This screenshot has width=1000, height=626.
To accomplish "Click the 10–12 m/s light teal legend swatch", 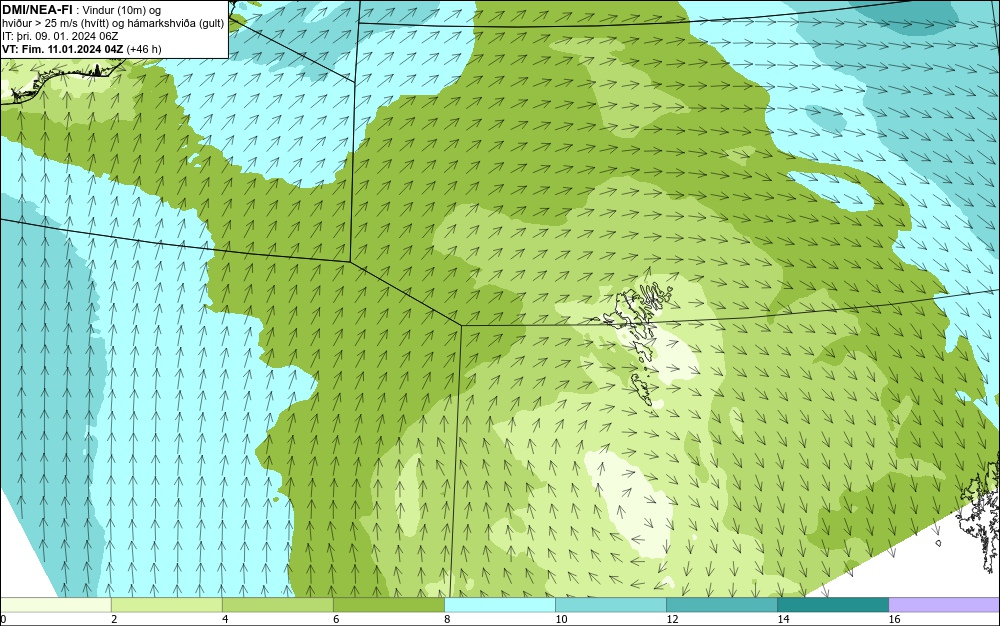I will tap(611, 604).
